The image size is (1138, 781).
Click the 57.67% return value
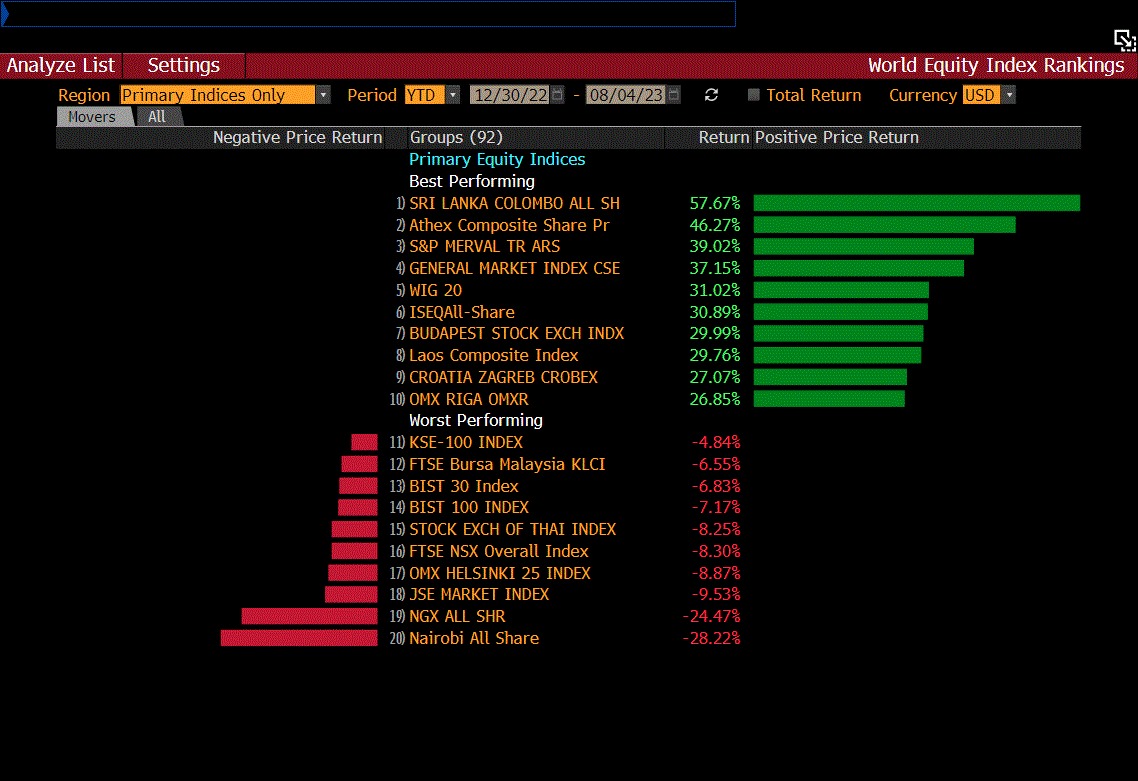click(x=715, y=203)
